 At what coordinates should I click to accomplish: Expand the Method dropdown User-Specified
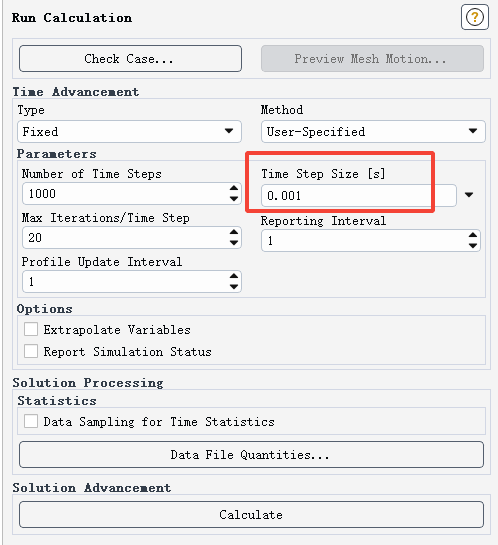tap(373, 131)
